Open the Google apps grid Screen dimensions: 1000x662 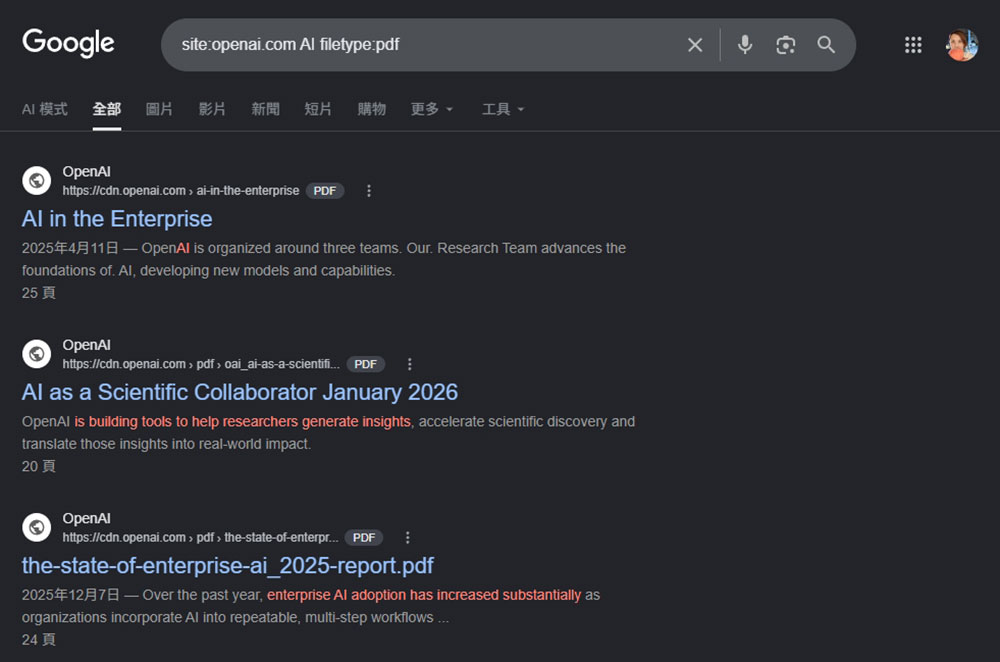pos(913,45)
